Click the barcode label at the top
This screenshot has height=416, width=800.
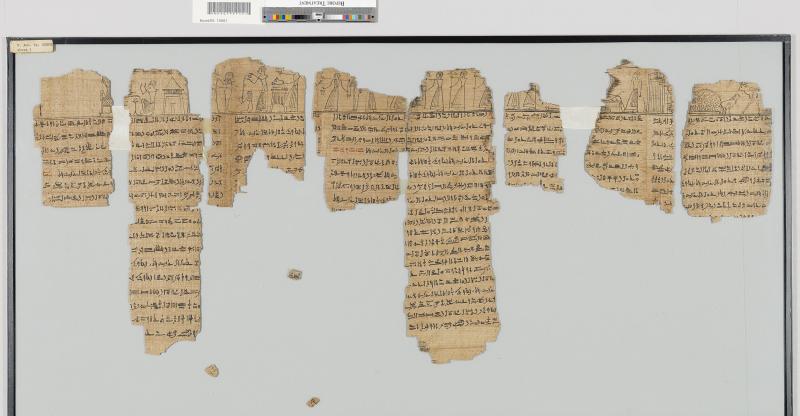(x=227, y=10)
